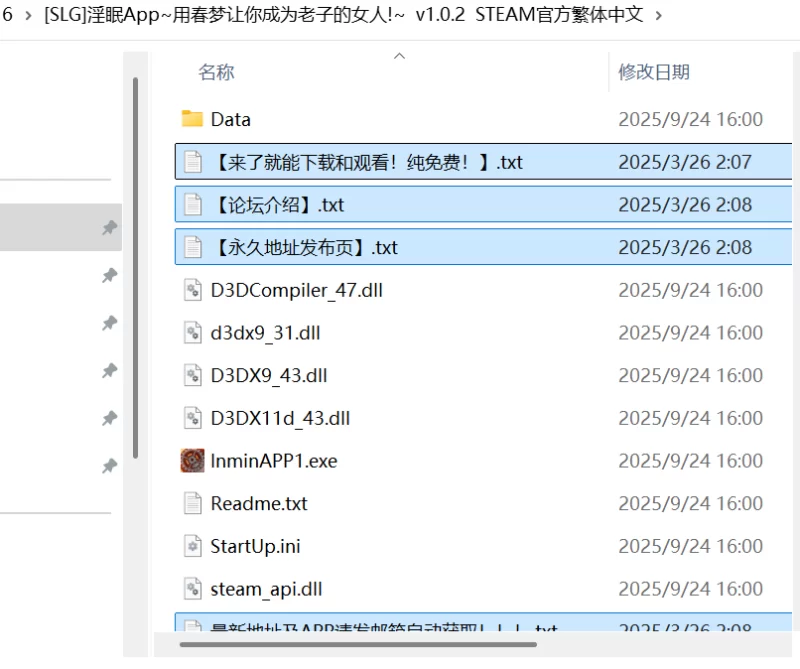Image resolution: width=800 pixels, height=669 pixels.
Task: Select the StartUp.ini settings file icon
Action: click(192, 546)
